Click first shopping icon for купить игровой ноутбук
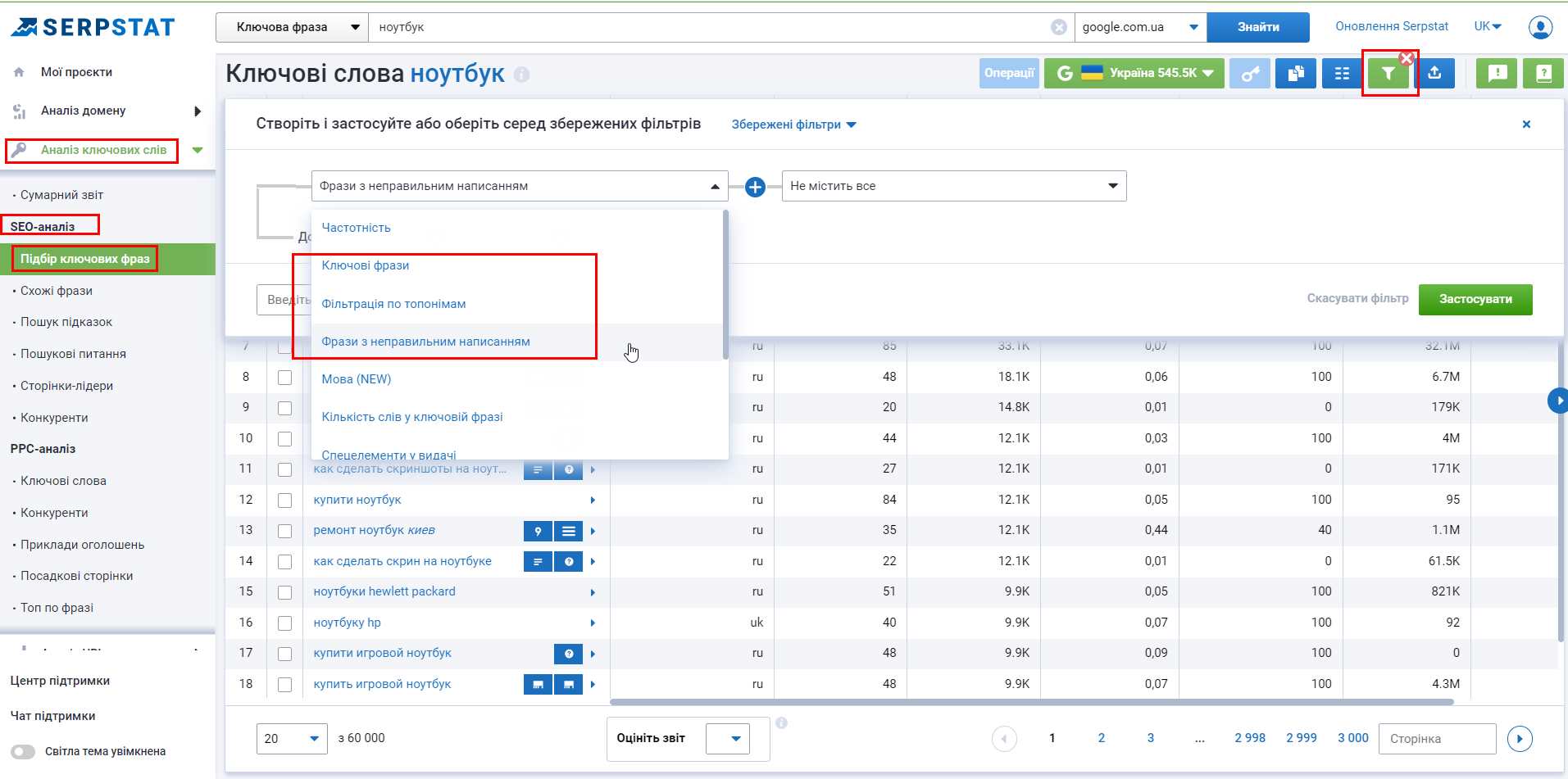The width and height of the screenshot is (1568, 779). pos(538,684)
